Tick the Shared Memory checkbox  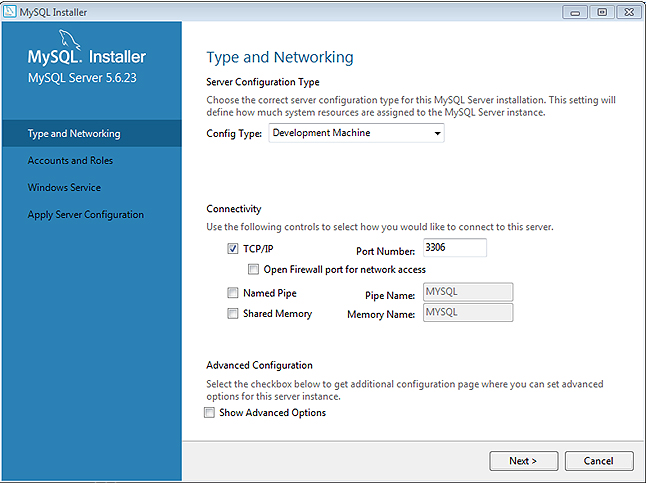point(233,313)
